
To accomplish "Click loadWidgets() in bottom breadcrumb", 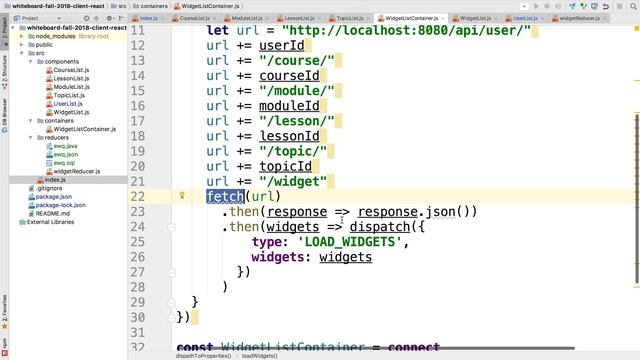I will [x=260, y=356].
